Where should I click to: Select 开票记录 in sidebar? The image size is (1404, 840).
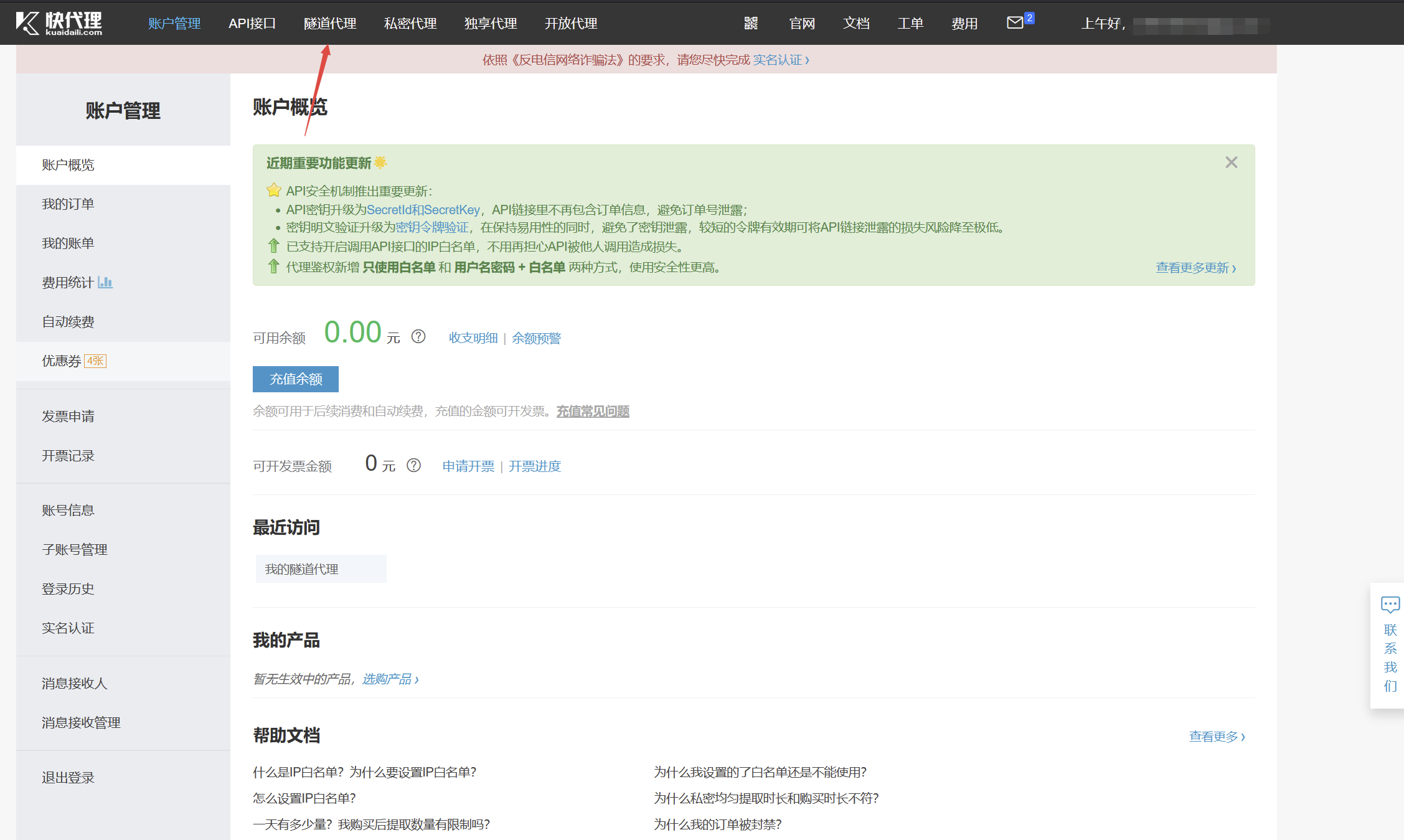click(x=123, y=456)
